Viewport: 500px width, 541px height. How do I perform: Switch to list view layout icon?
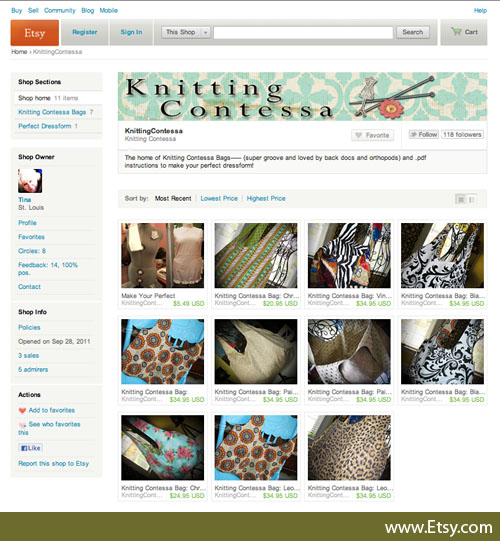472,199
